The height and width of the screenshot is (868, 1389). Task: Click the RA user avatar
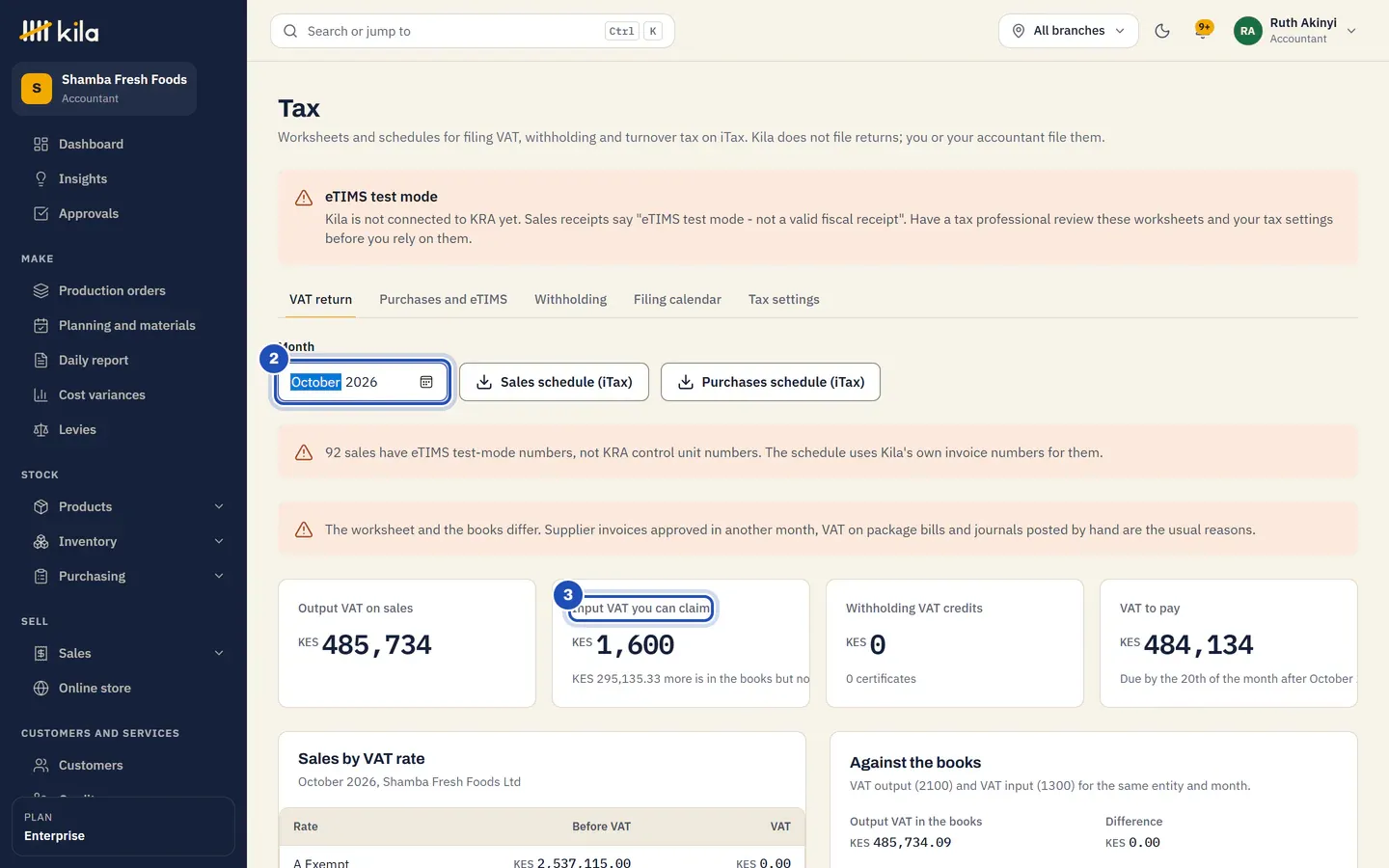[x=1247, y=31]
